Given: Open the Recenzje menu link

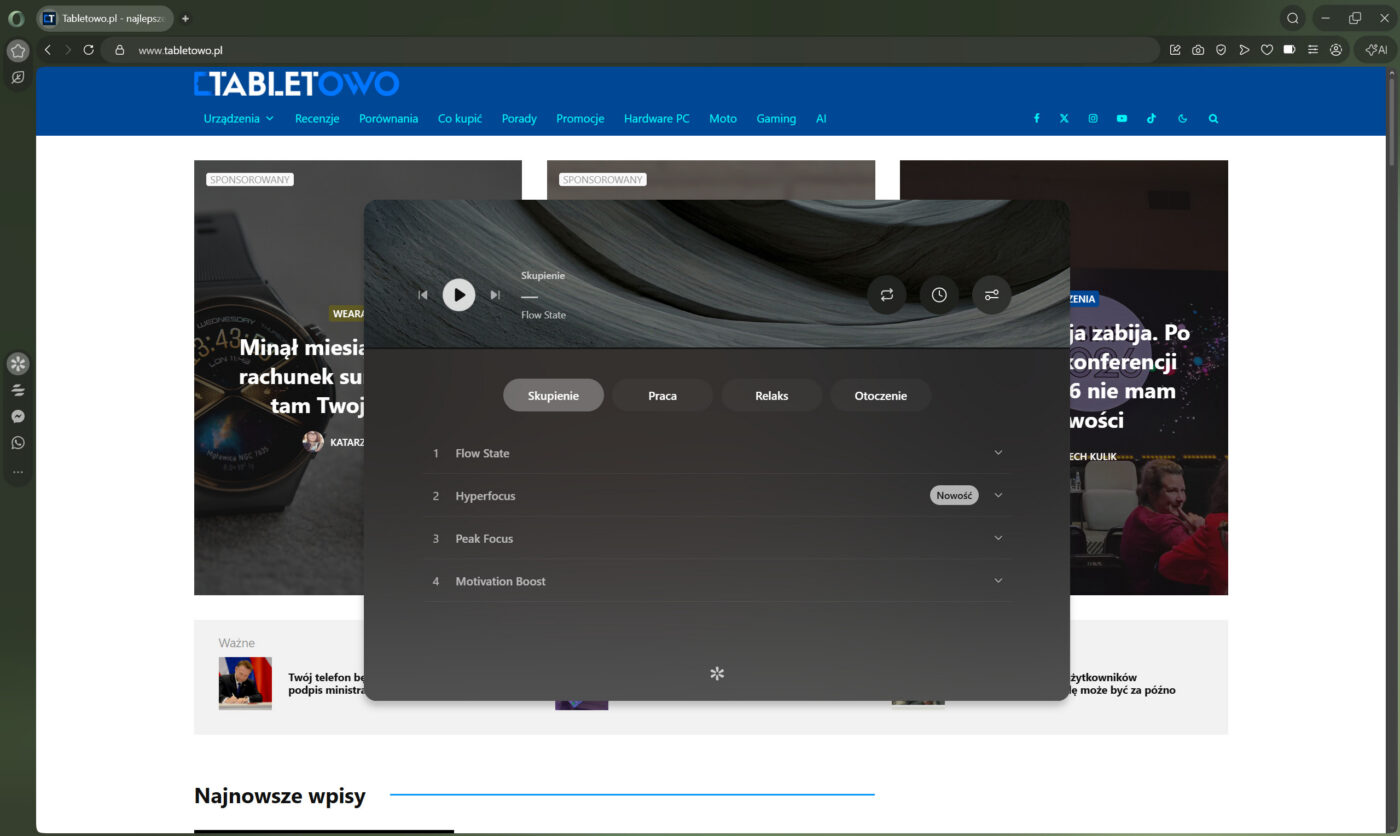Looking at the screenshot, I should tap(317, 118).
